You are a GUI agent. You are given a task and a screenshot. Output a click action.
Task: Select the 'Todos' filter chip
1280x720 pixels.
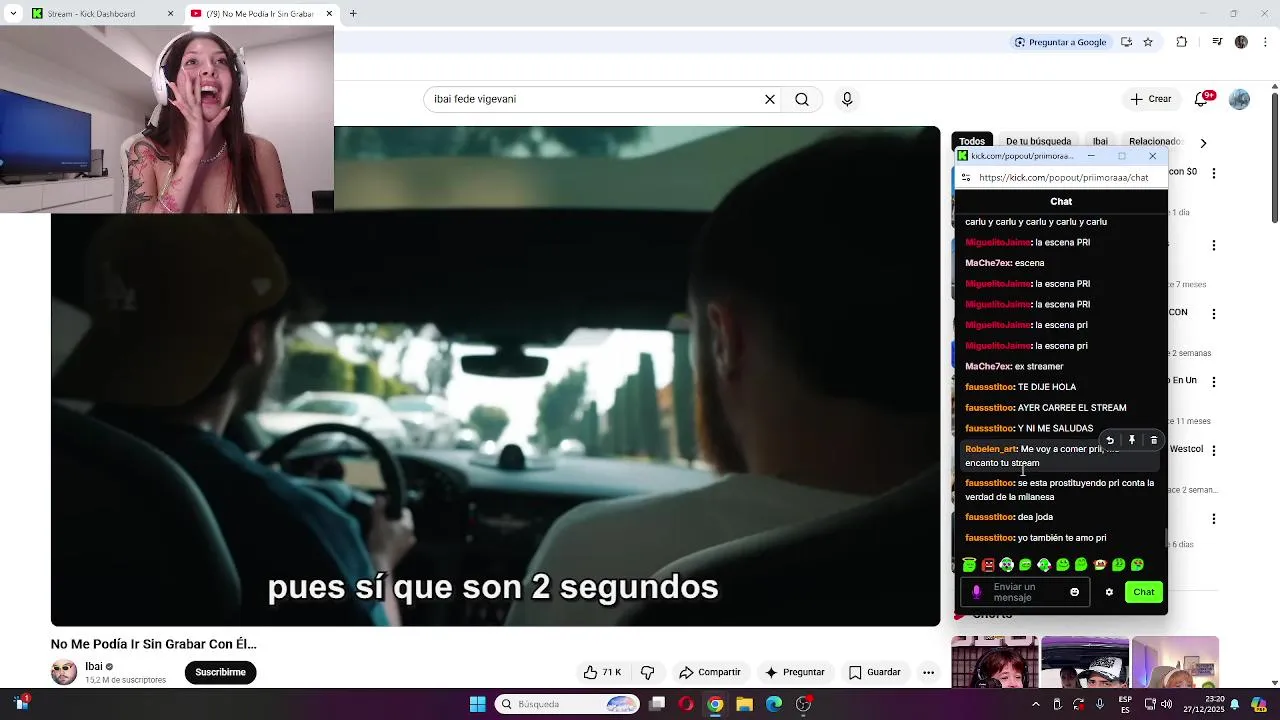click(x=972, y=142)
